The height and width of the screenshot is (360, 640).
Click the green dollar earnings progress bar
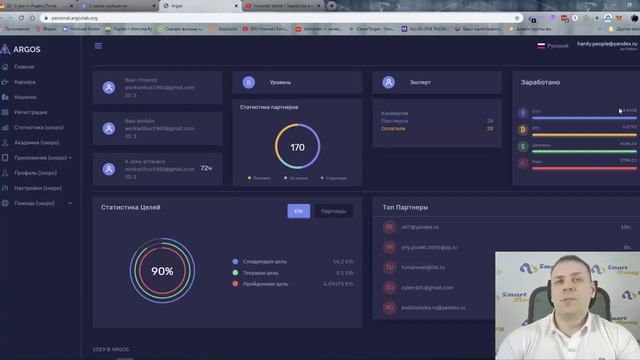point(584,151)
